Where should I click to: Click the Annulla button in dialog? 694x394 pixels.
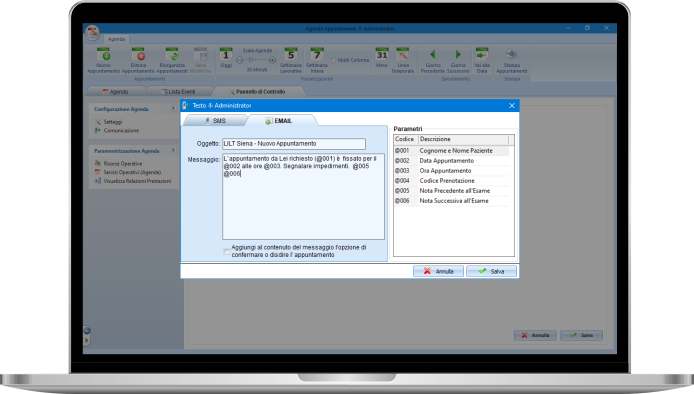438,271
